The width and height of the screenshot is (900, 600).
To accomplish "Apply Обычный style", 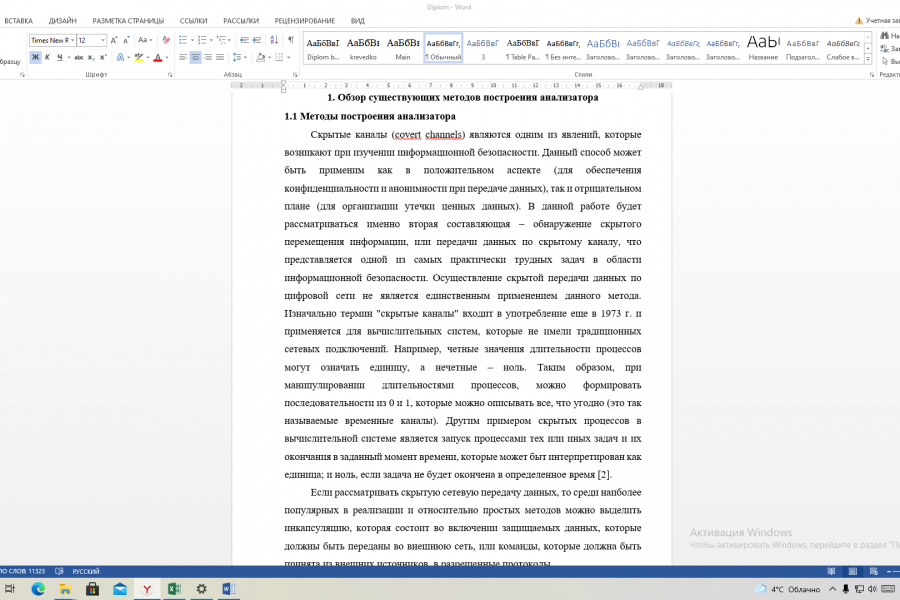I will tap(443, 48).
